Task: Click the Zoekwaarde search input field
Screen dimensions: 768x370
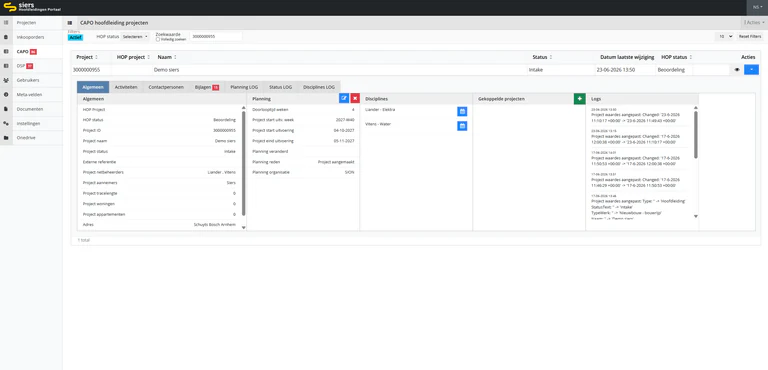Action: tap(216, 37)
